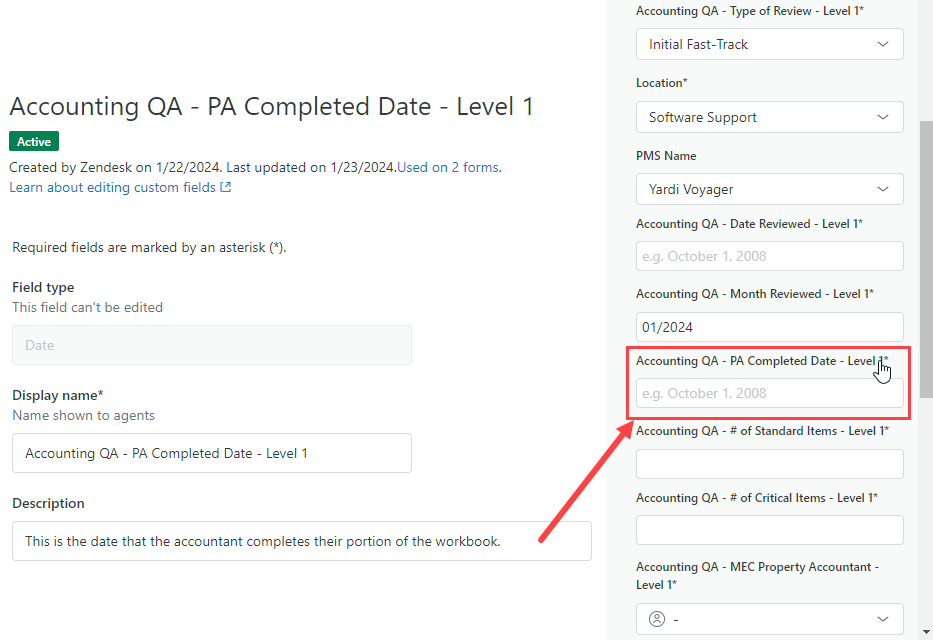Click the PA Completed Date - Level 1 input
Screen dimensions: 933x640
click(769, 393)
